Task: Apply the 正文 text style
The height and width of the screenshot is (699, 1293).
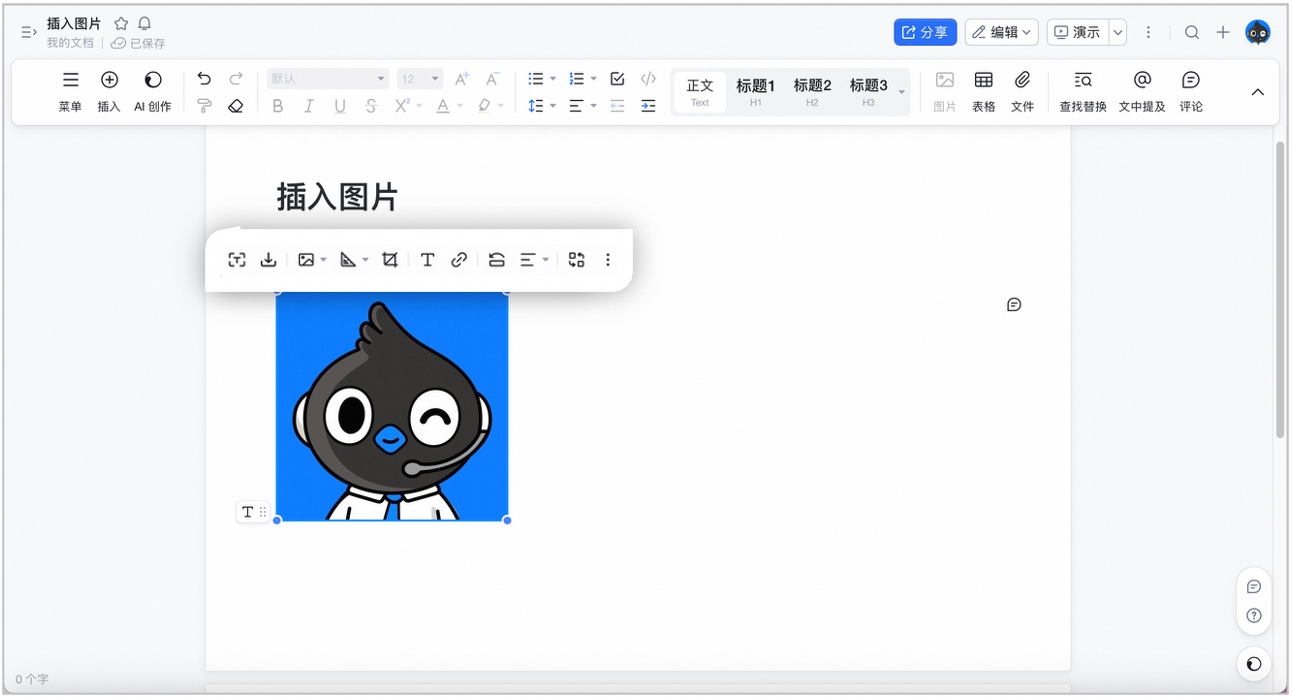Action: tap(700, 92)
